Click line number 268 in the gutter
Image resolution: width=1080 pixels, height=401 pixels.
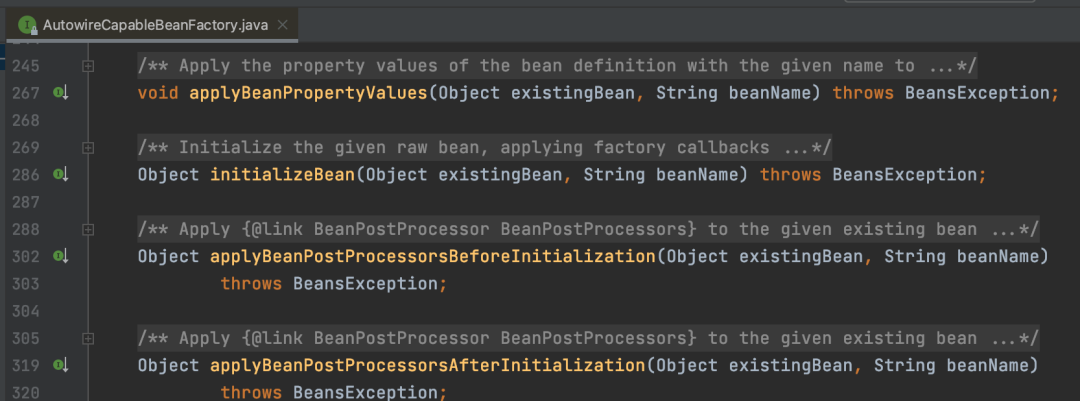point(25,121)
